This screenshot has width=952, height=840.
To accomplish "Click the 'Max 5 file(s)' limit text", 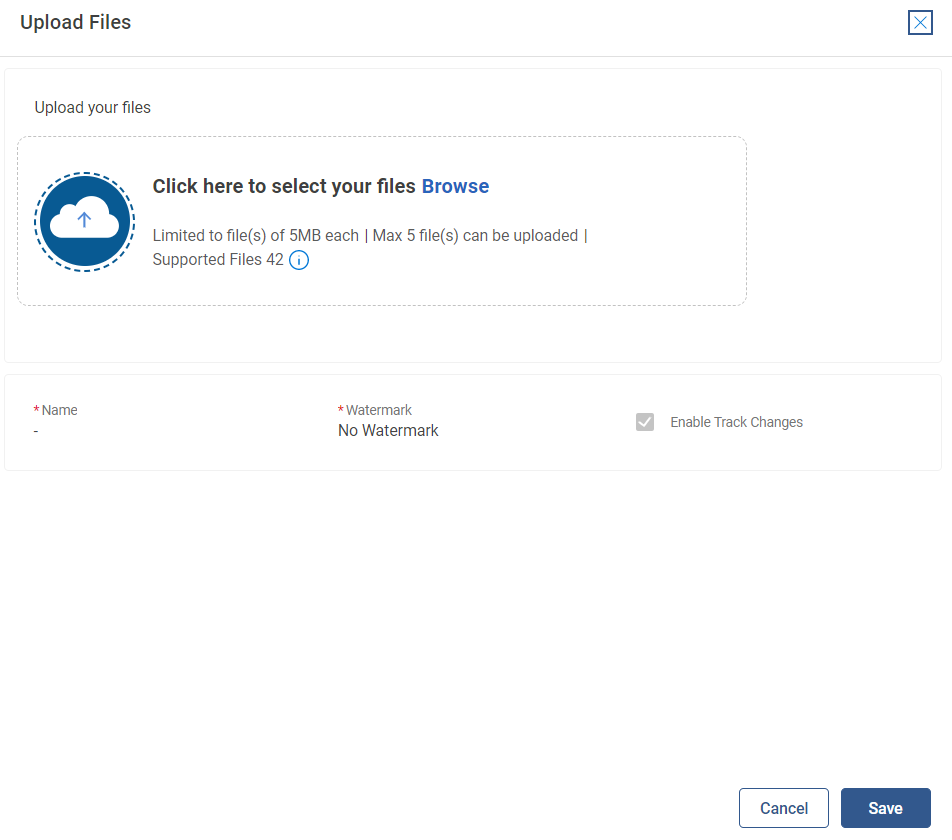I will [475, 236].
